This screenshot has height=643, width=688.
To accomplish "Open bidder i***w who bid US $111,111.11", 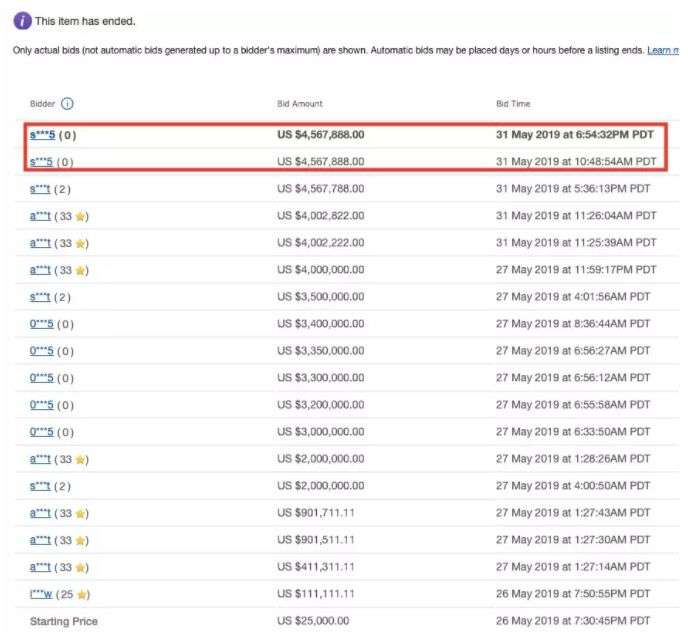I will 40,595.
